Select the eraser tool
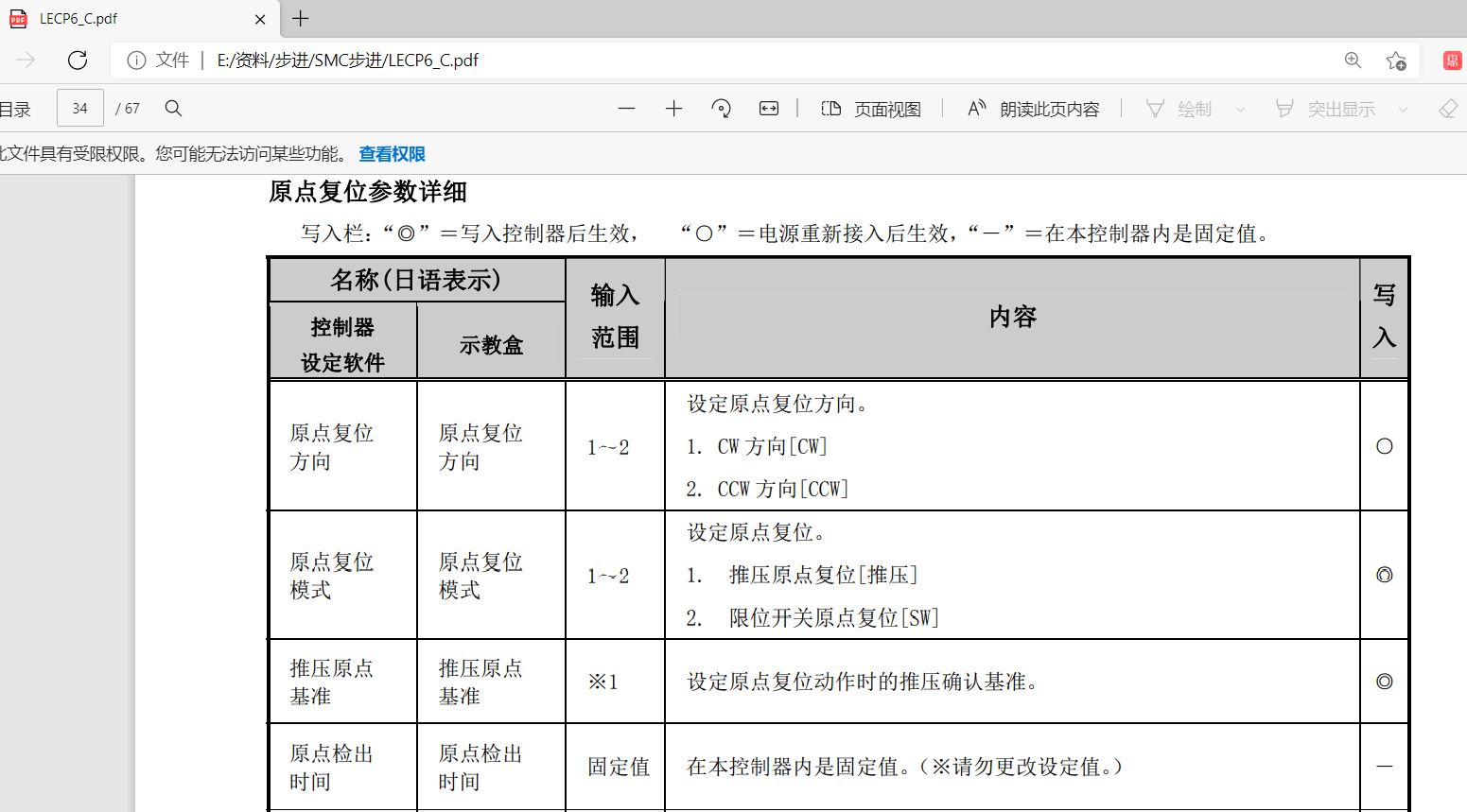1467x812 pixels. pyautogui.click(x=1447, y=109)
